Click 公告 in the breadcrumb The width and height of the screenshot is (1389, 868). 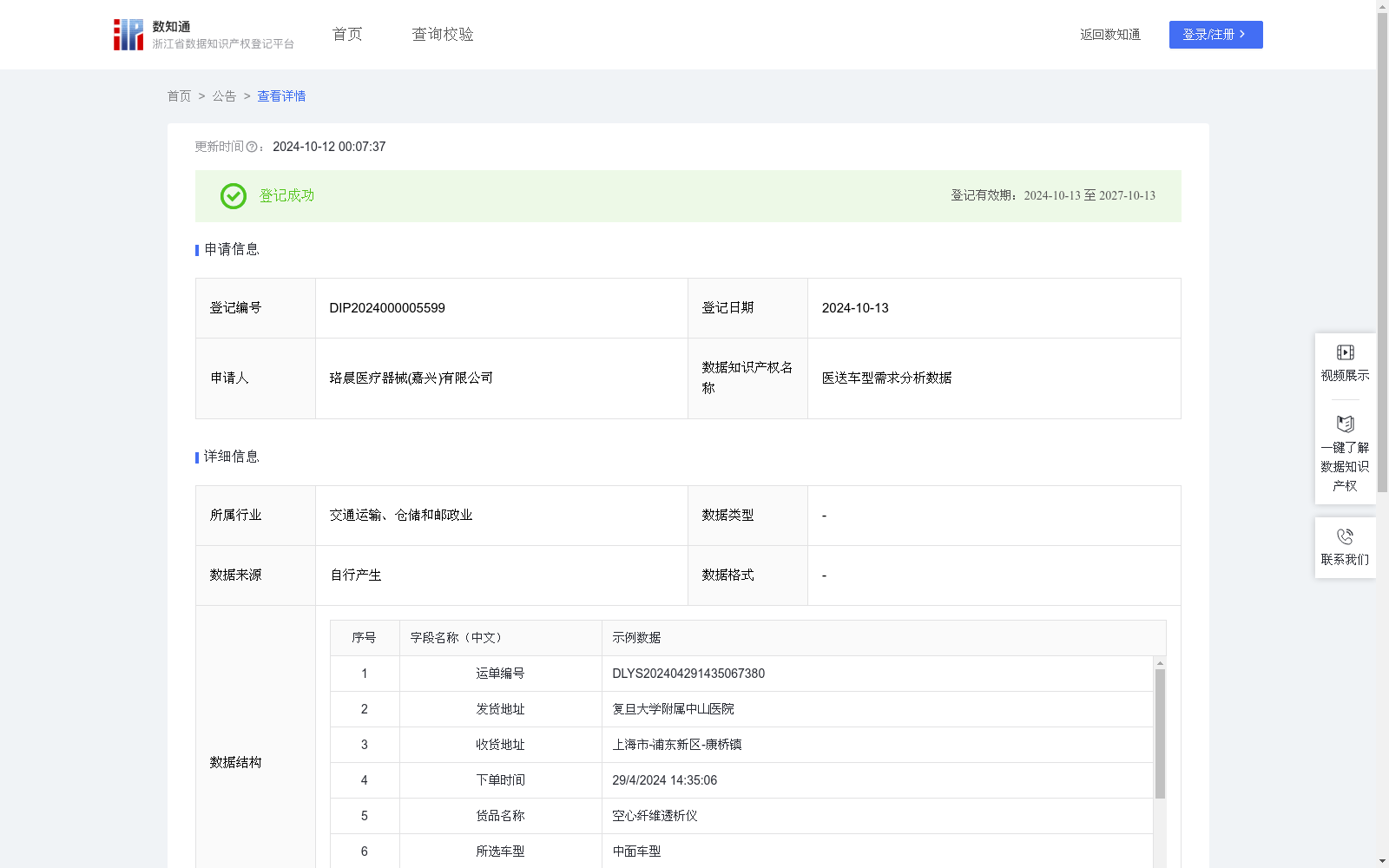[224, 96]
